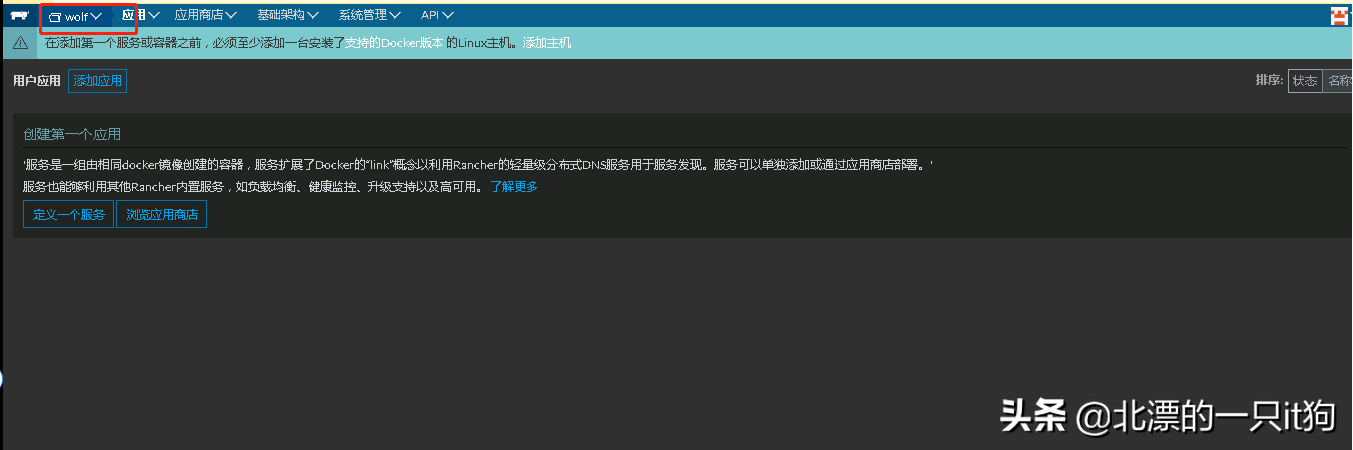Open the 支持的Docker版本 link
The height and width of the screenshot is (450, 1353).
(394, 43)
